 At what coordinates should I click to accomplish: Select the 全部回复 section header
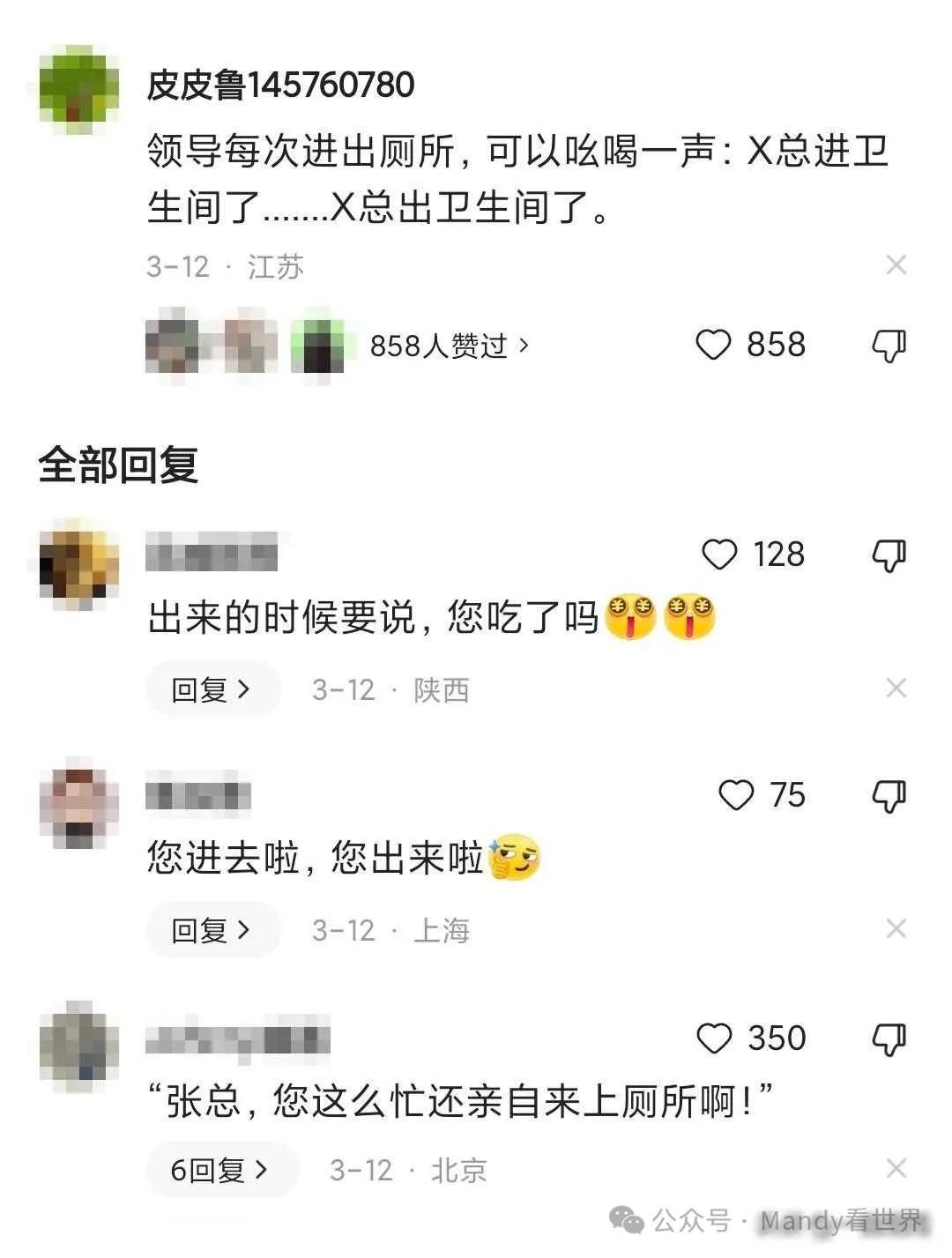118,465
